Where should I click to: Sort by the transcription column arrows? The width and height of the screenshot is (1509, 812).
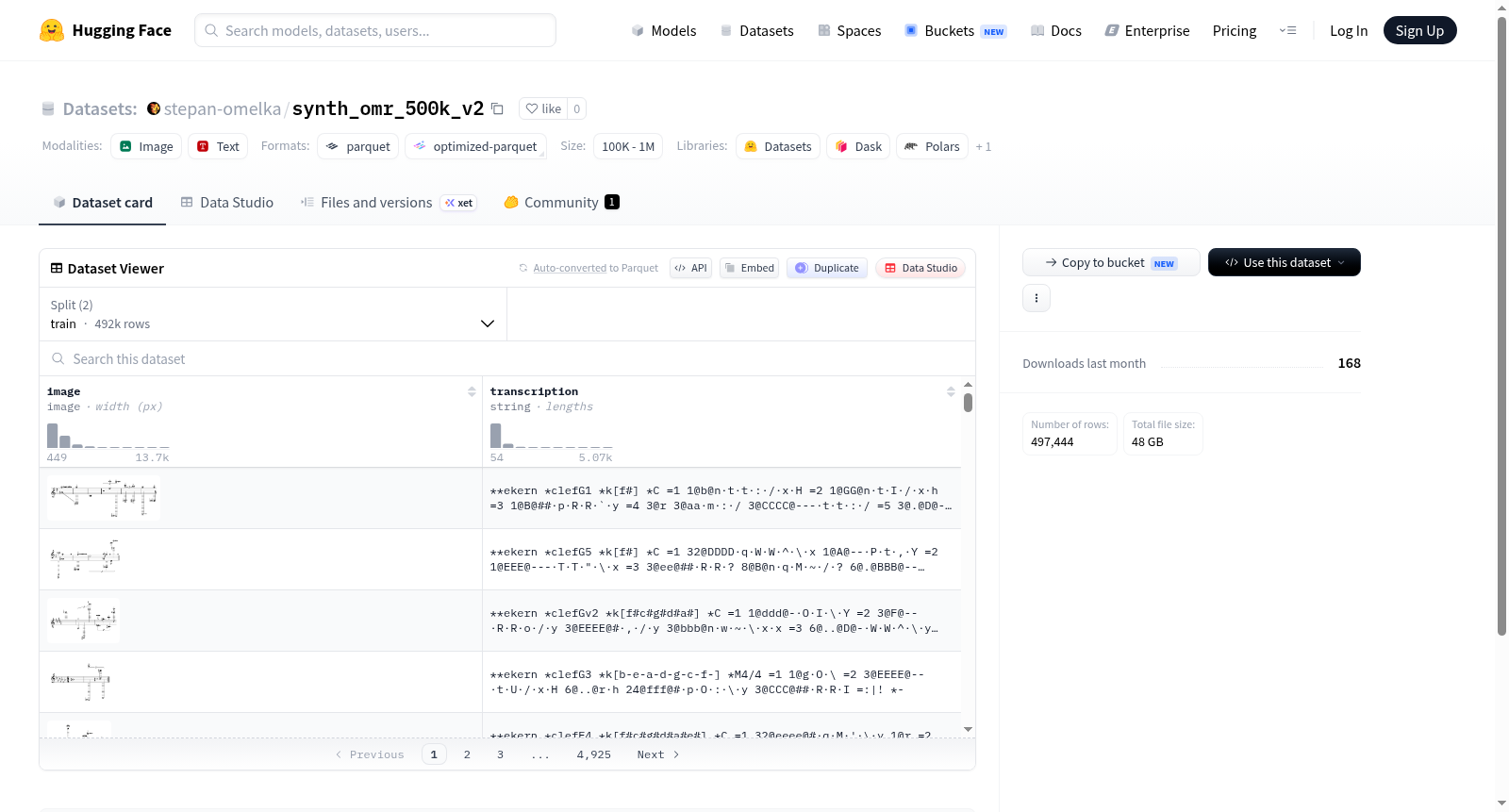click(951, 391)
